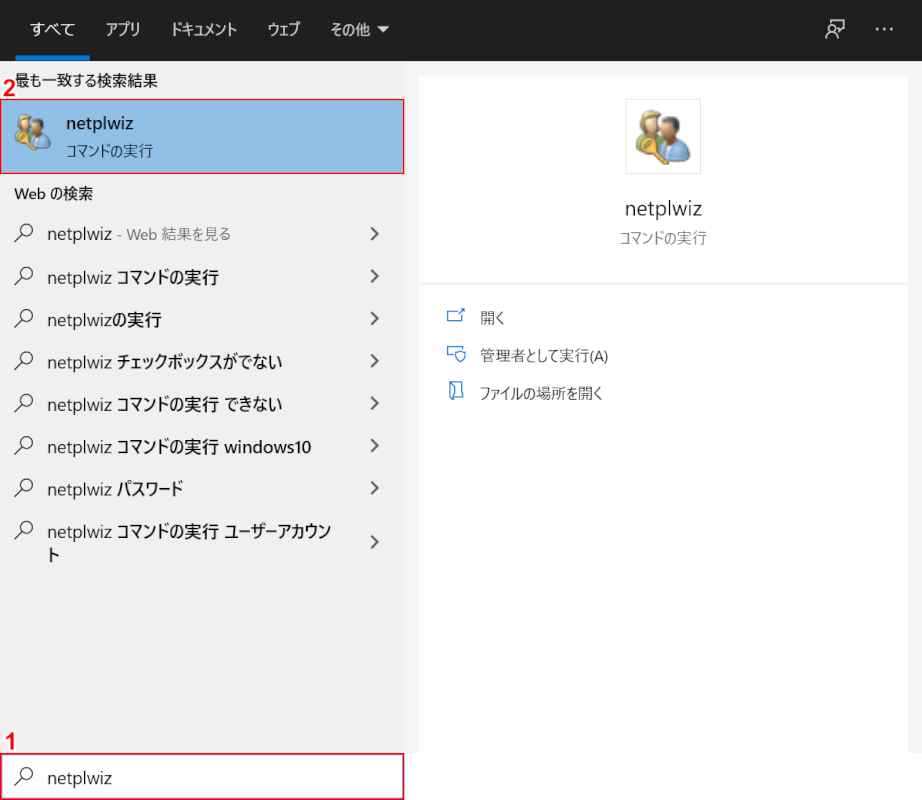Open the three-dots options menu
The width and height of the screenshot is (922, 800).
[884, 29]
